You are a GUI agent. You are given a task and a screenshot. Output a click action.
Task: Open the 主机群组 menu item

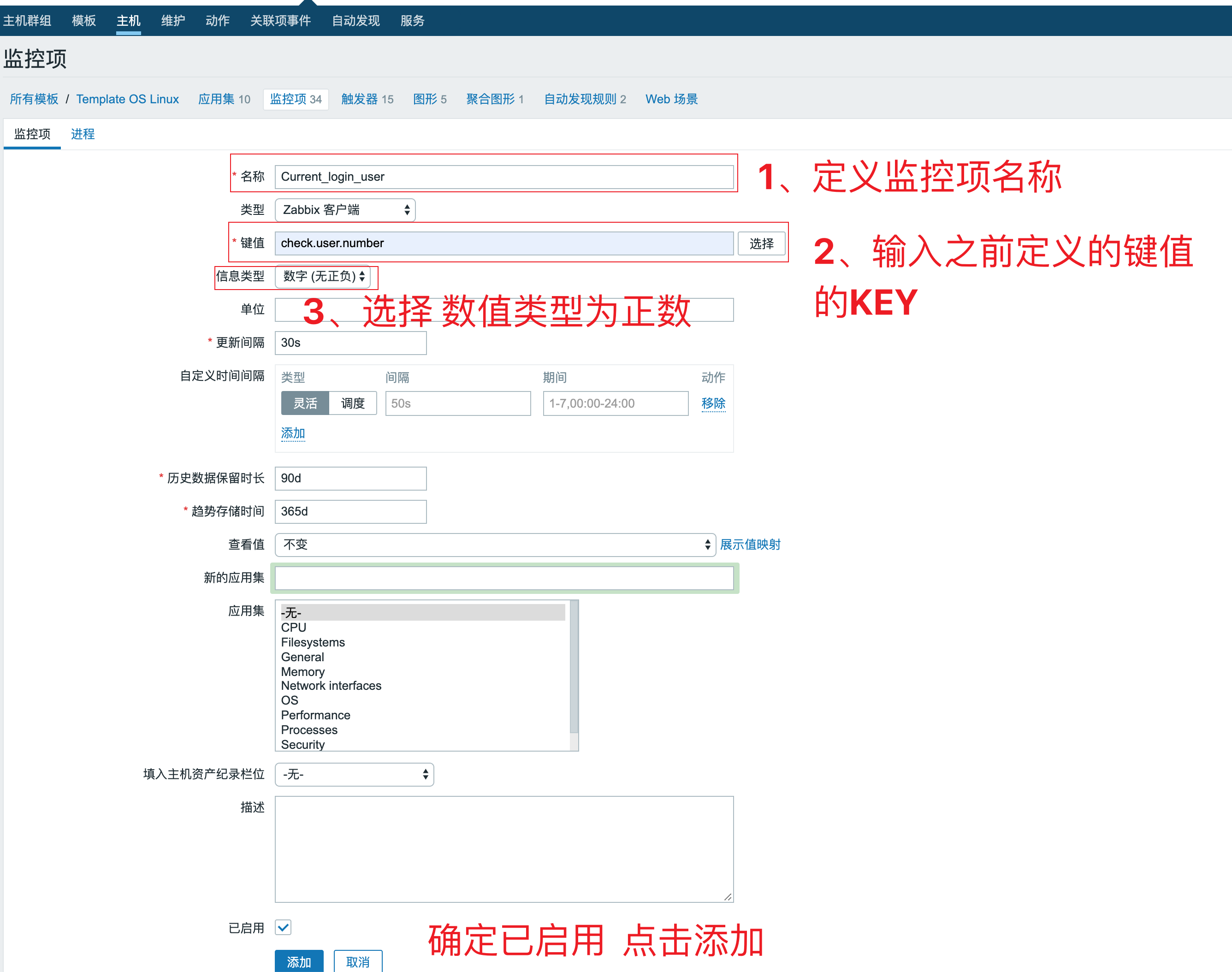tap(27, 20)
